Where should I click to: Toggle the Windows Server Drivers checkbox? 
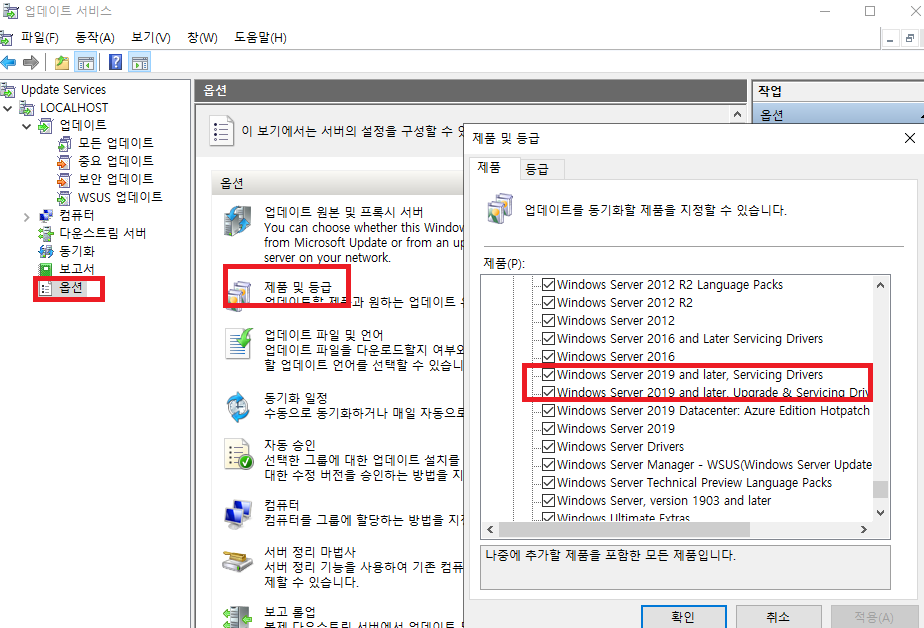click(x=549, y=447)
